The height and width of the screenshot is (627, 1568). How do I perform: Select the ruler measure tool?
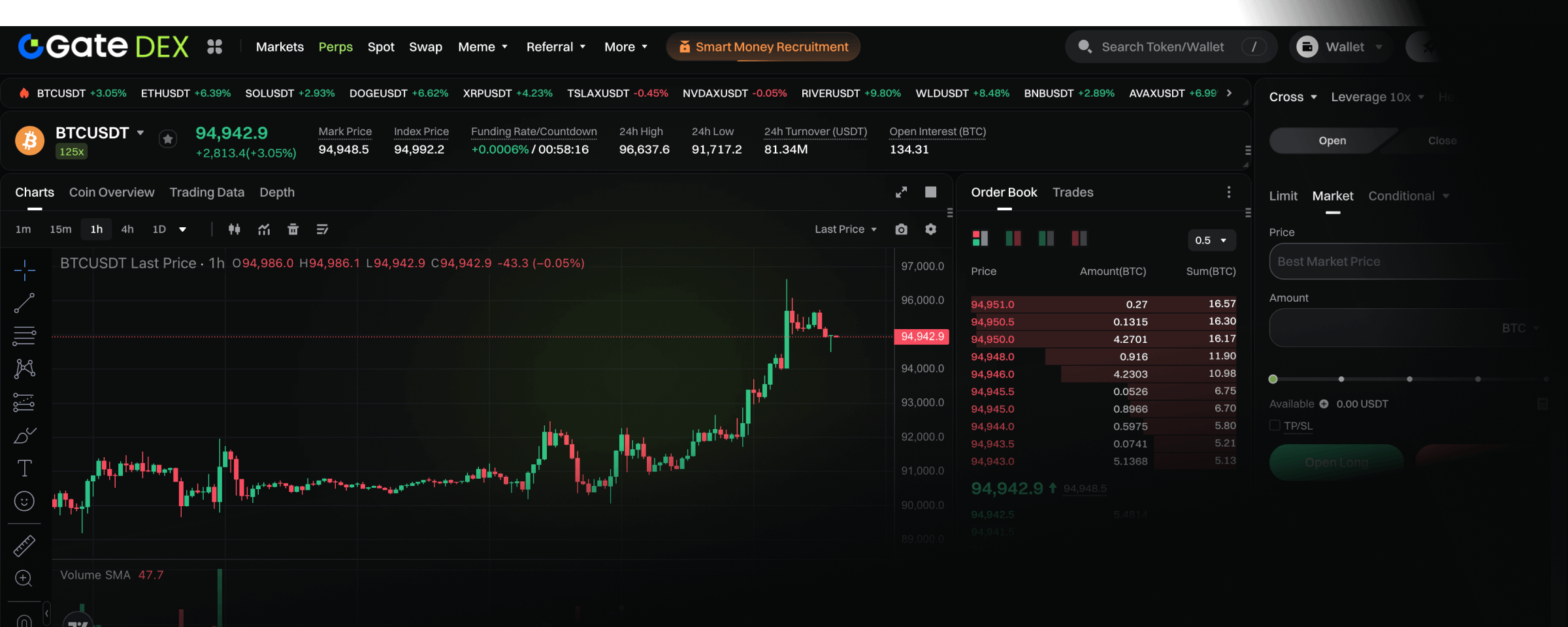[x=24, y=545]
